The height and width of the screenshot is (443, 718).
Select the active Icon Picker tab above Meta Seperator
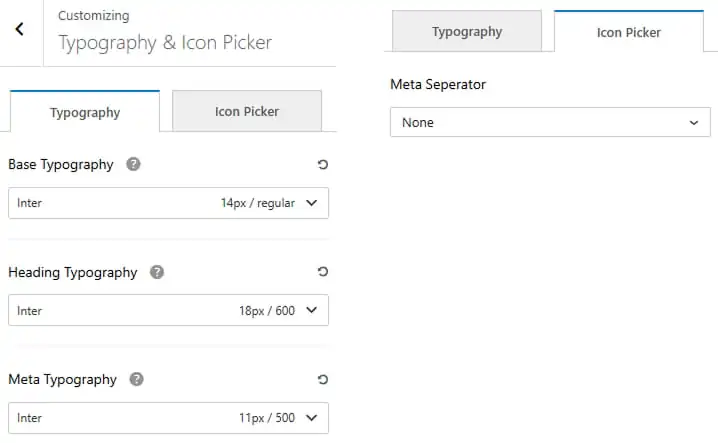628,31
